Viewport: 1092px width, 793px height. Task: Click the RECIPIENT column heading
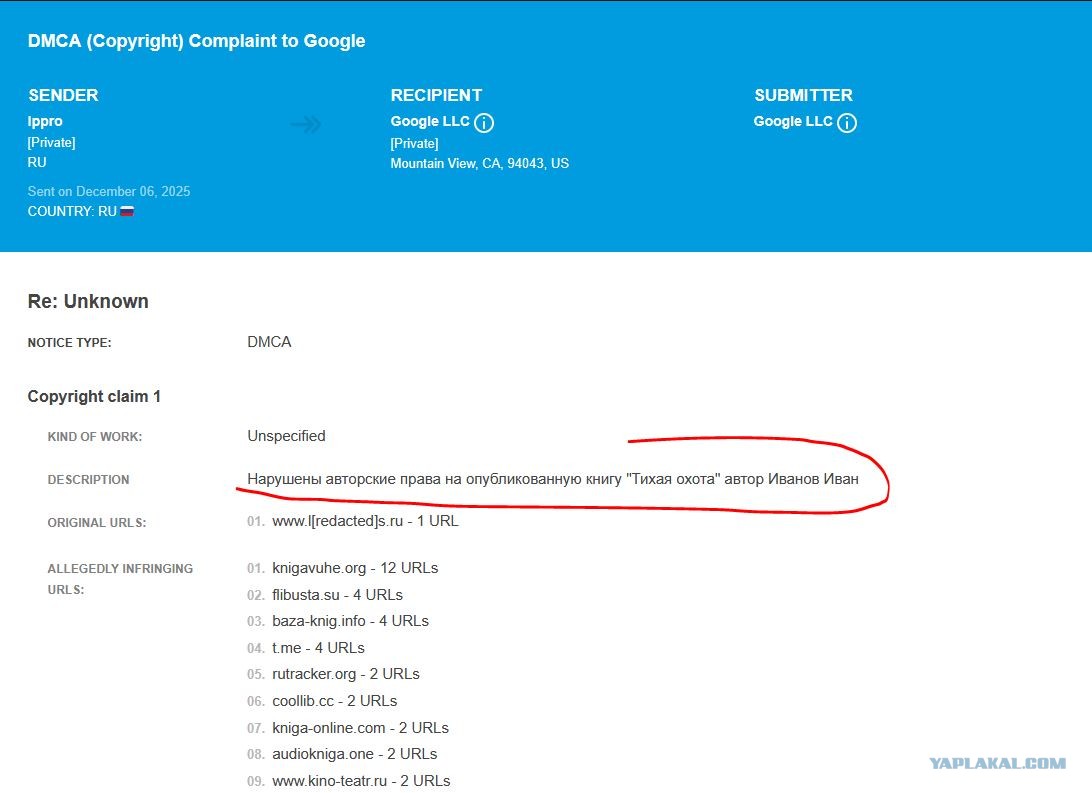point(436,95)
